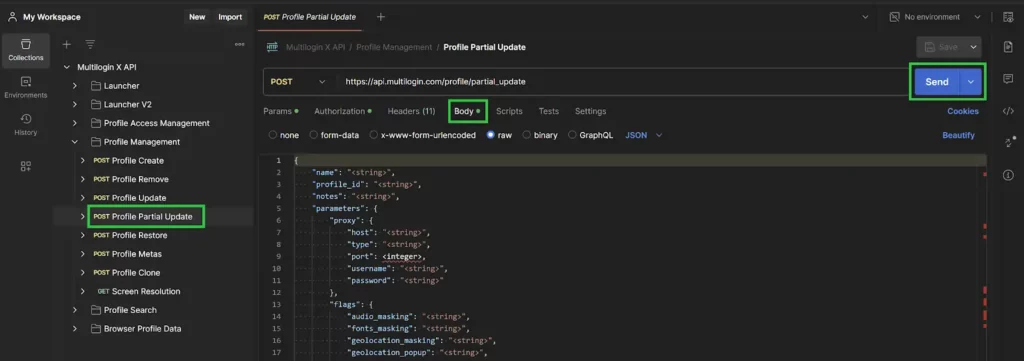Viewport: 1024px width, 361px height.
Task: Open the configure sidebar apps icon
Action: click(x=25, y=166)
